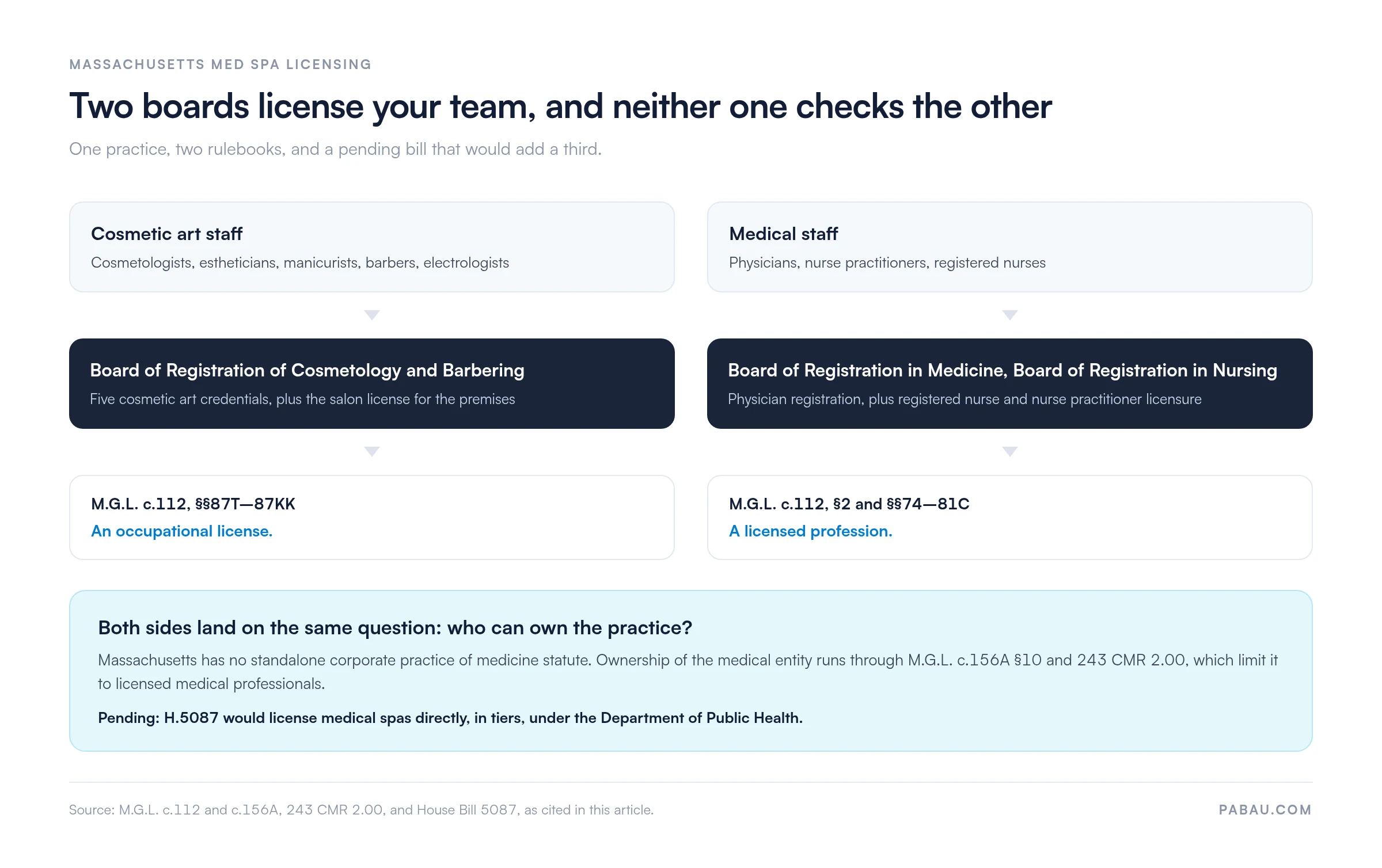Click the Pending: H.5087 bill sentence
The width and height of the screenshot is (1382, 868).
coord(450,718)
